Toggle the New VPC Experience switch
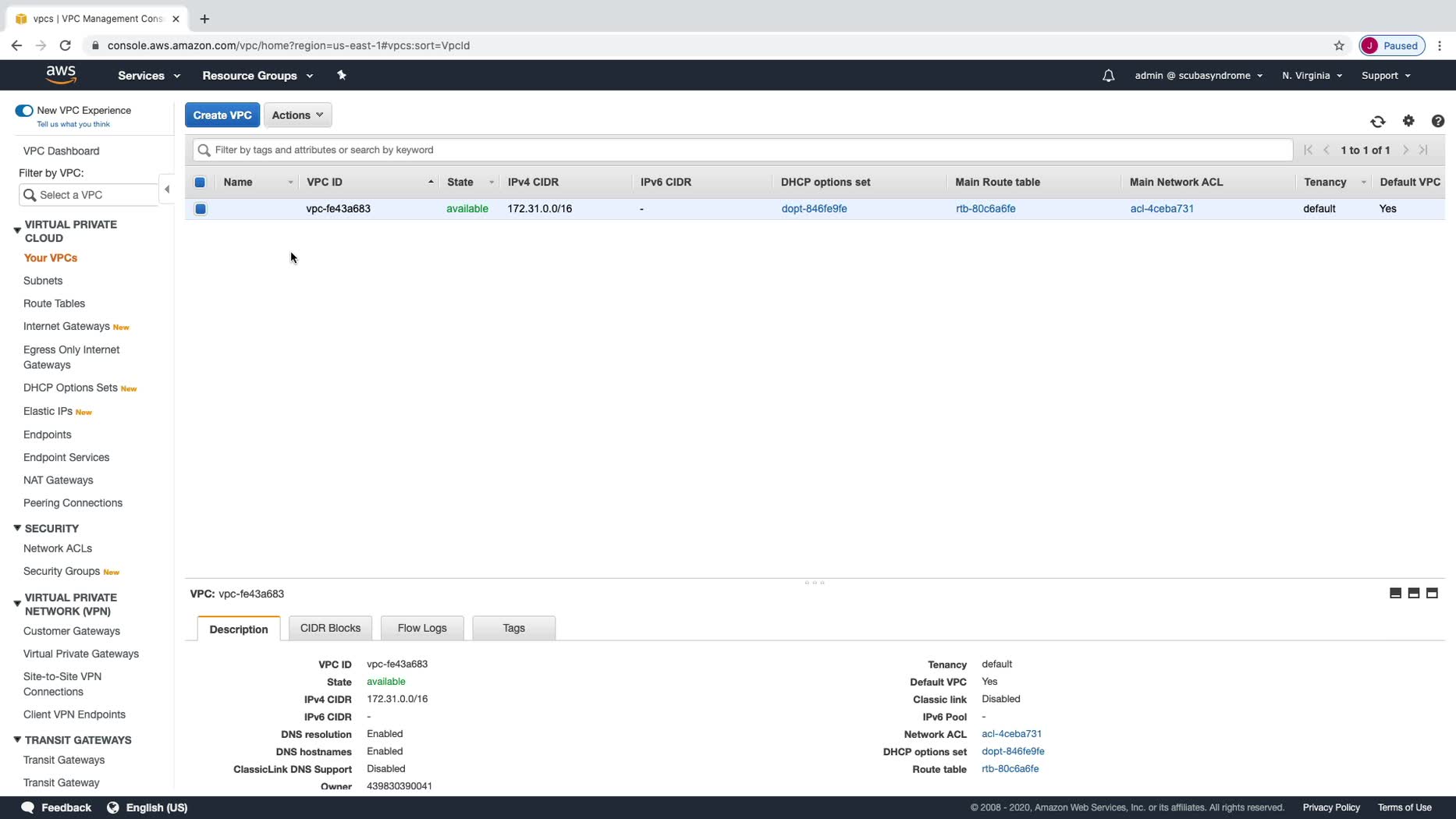 coord(24,111)
